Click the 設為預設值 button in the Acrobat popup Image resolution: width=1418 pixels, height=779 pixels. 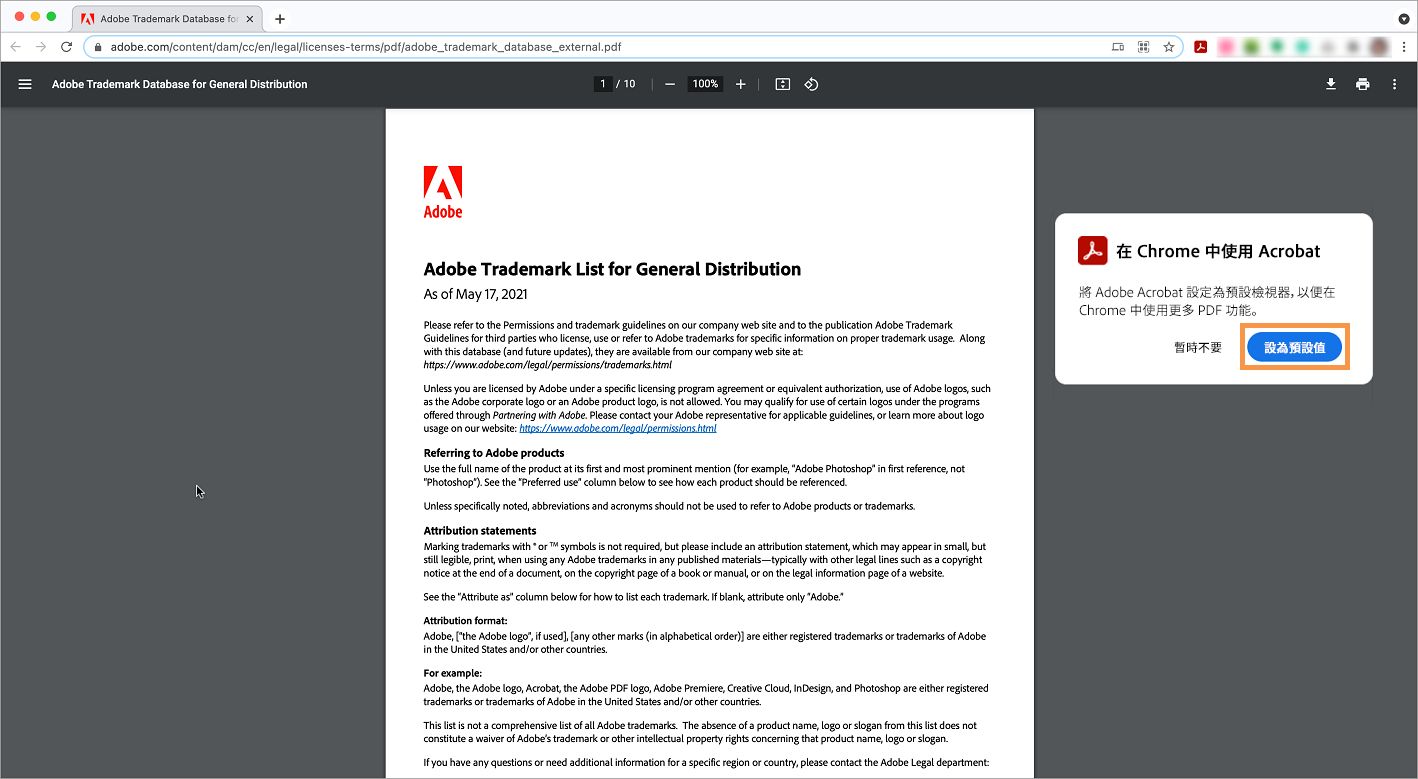point(1294,346)
